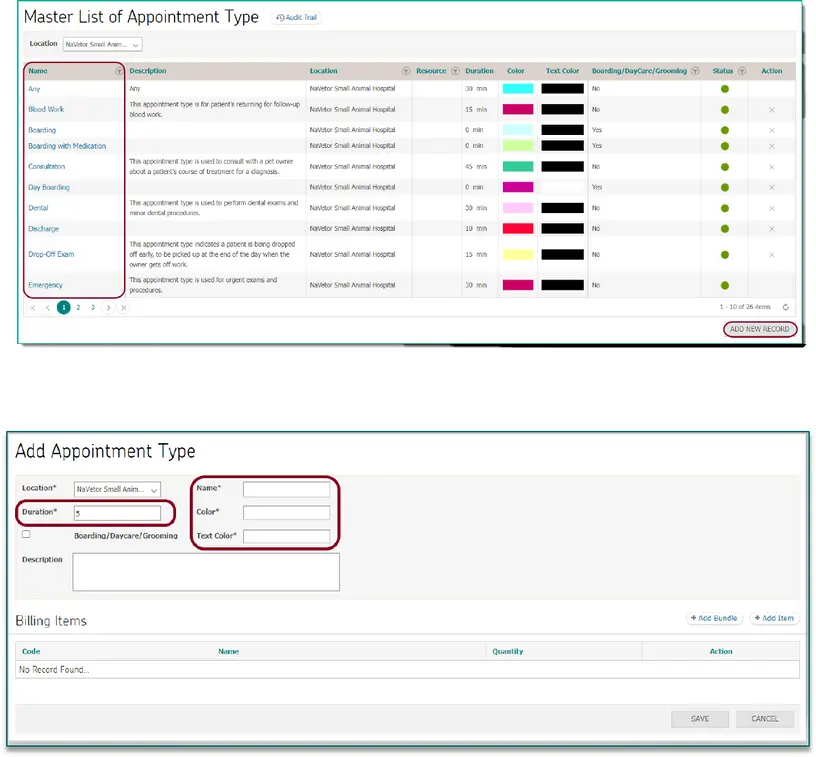816x757 pixels.
Task: Delete the Dental appointment type
Action: (x=772, y=208)
